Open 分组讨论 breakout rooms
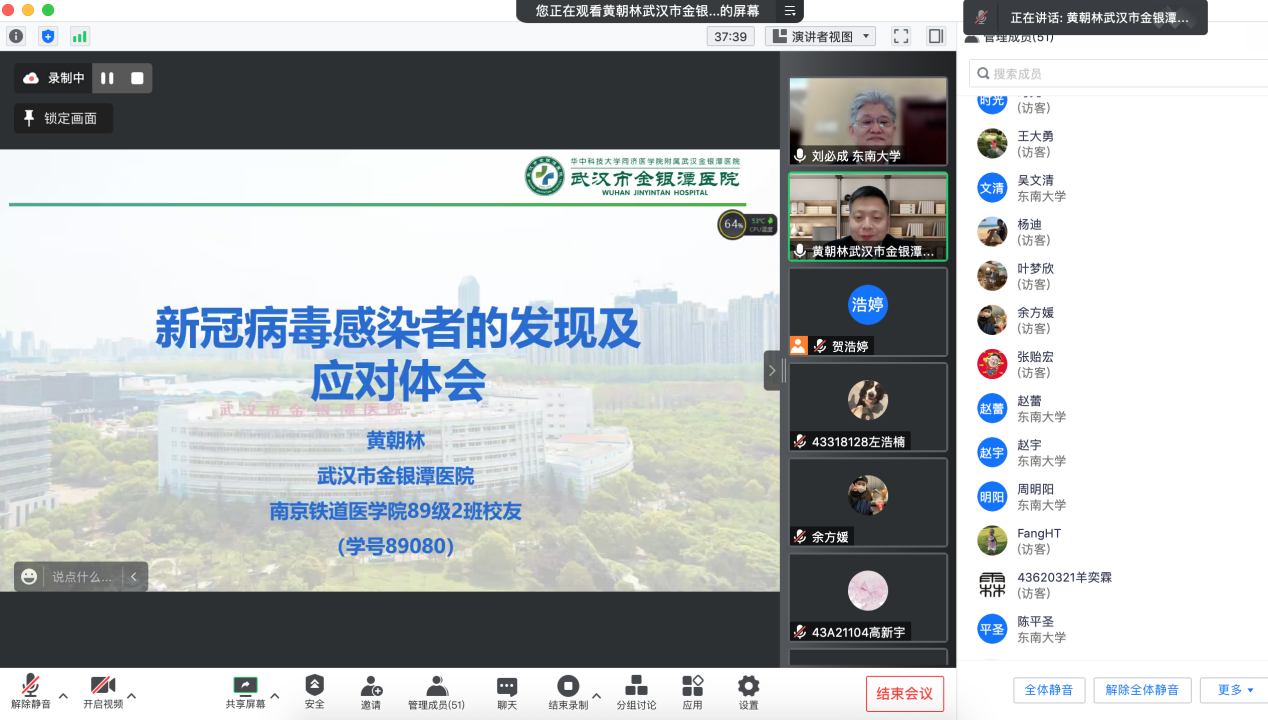The image size is (1268, 720). click(636, 691)
